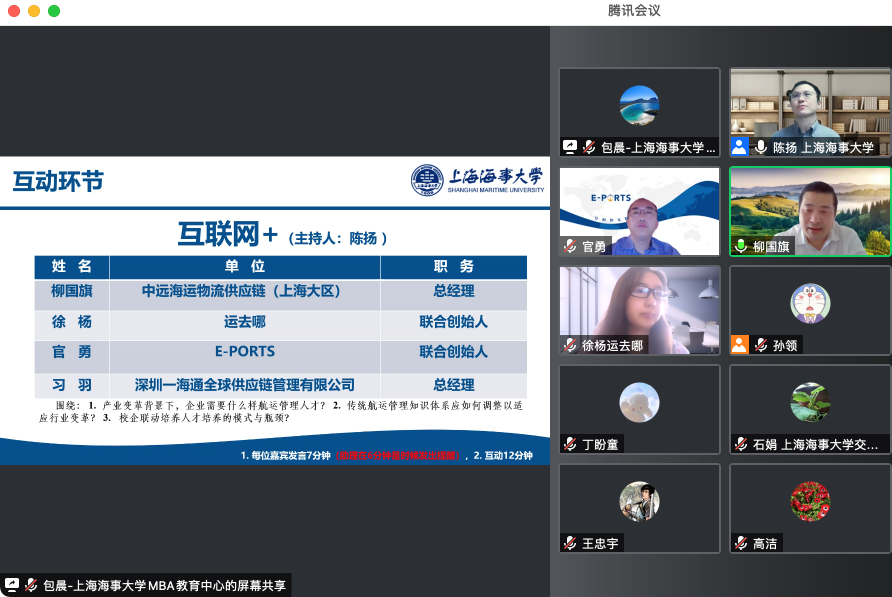Select the teddy bear avatar of 丁盼童
892x597 pixels.
click(x=639, y=402)
